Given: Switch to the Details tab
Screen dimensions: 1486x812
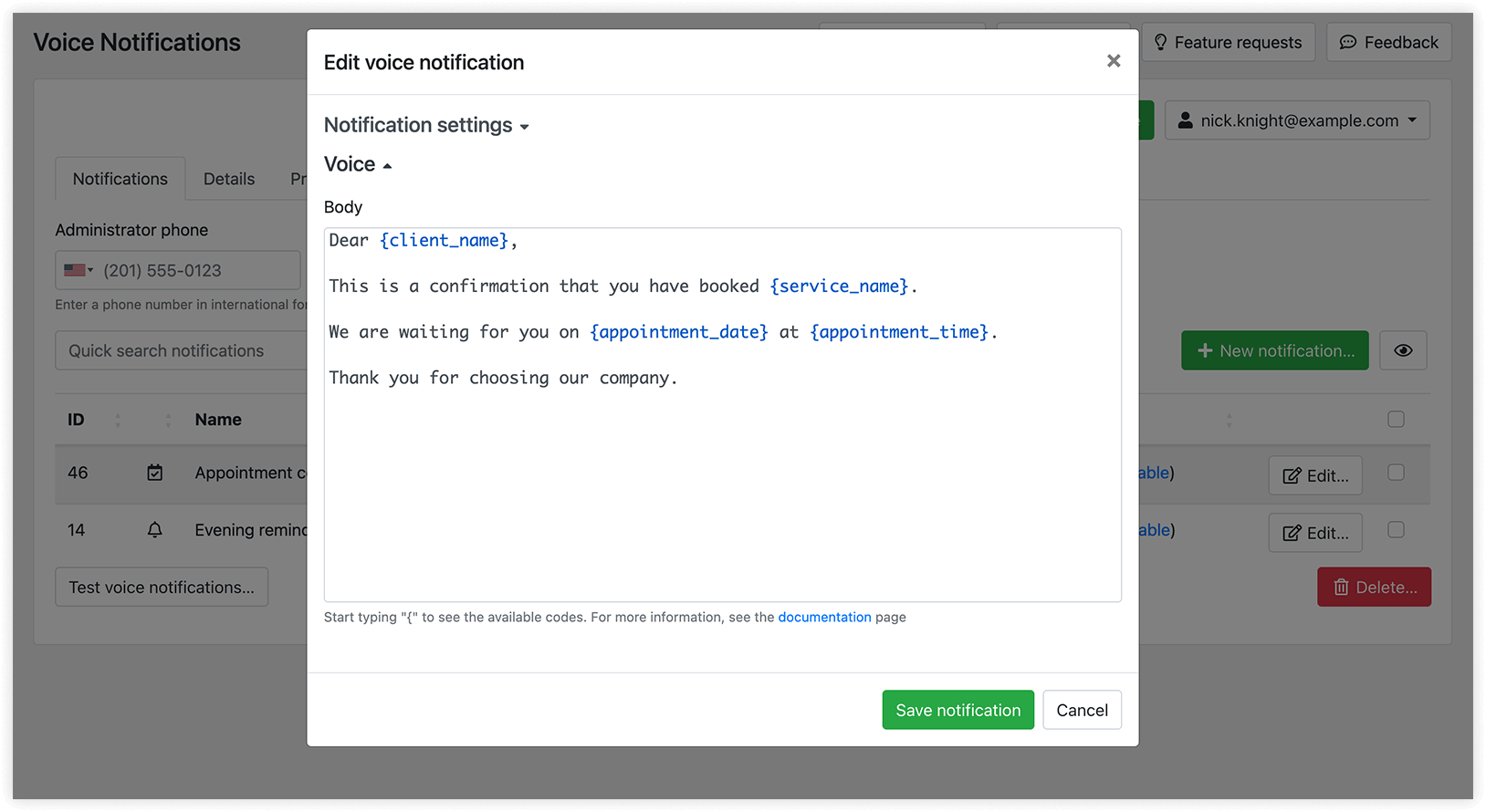Looking at the screenshot, I should (229, 179).
